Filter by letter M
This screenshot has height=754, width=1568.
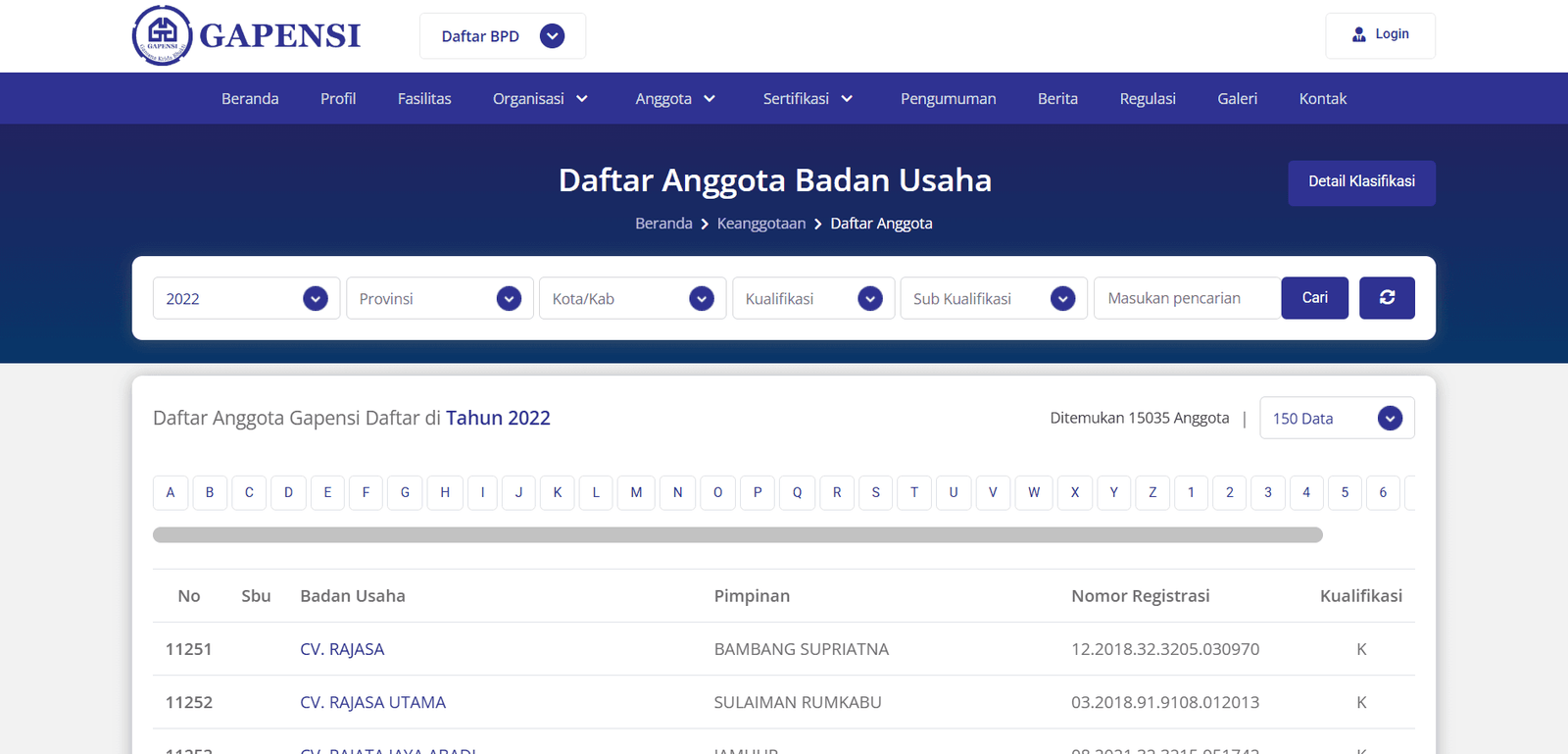point(636,492)
